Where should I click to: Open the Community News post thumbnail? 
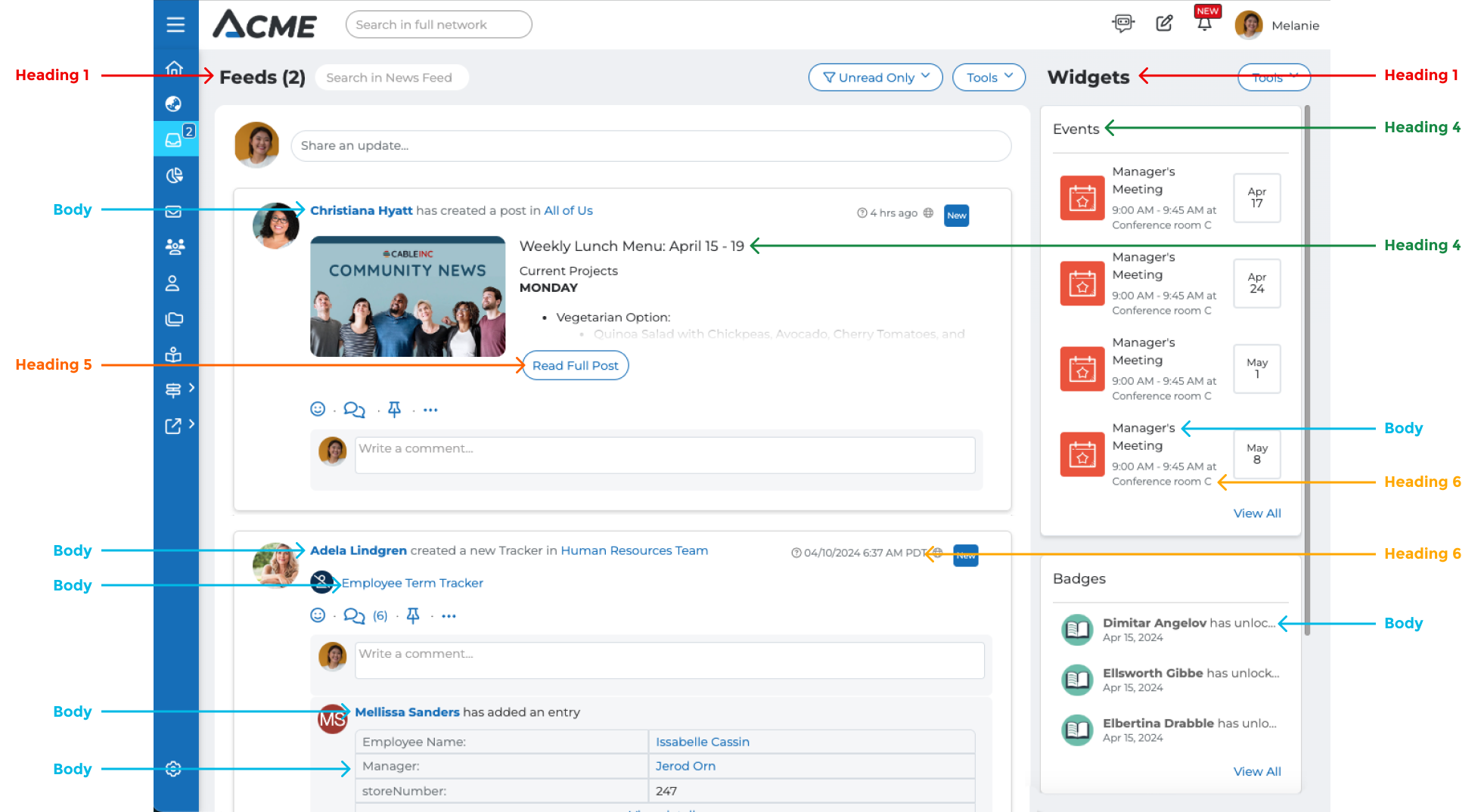click(408, 296)
